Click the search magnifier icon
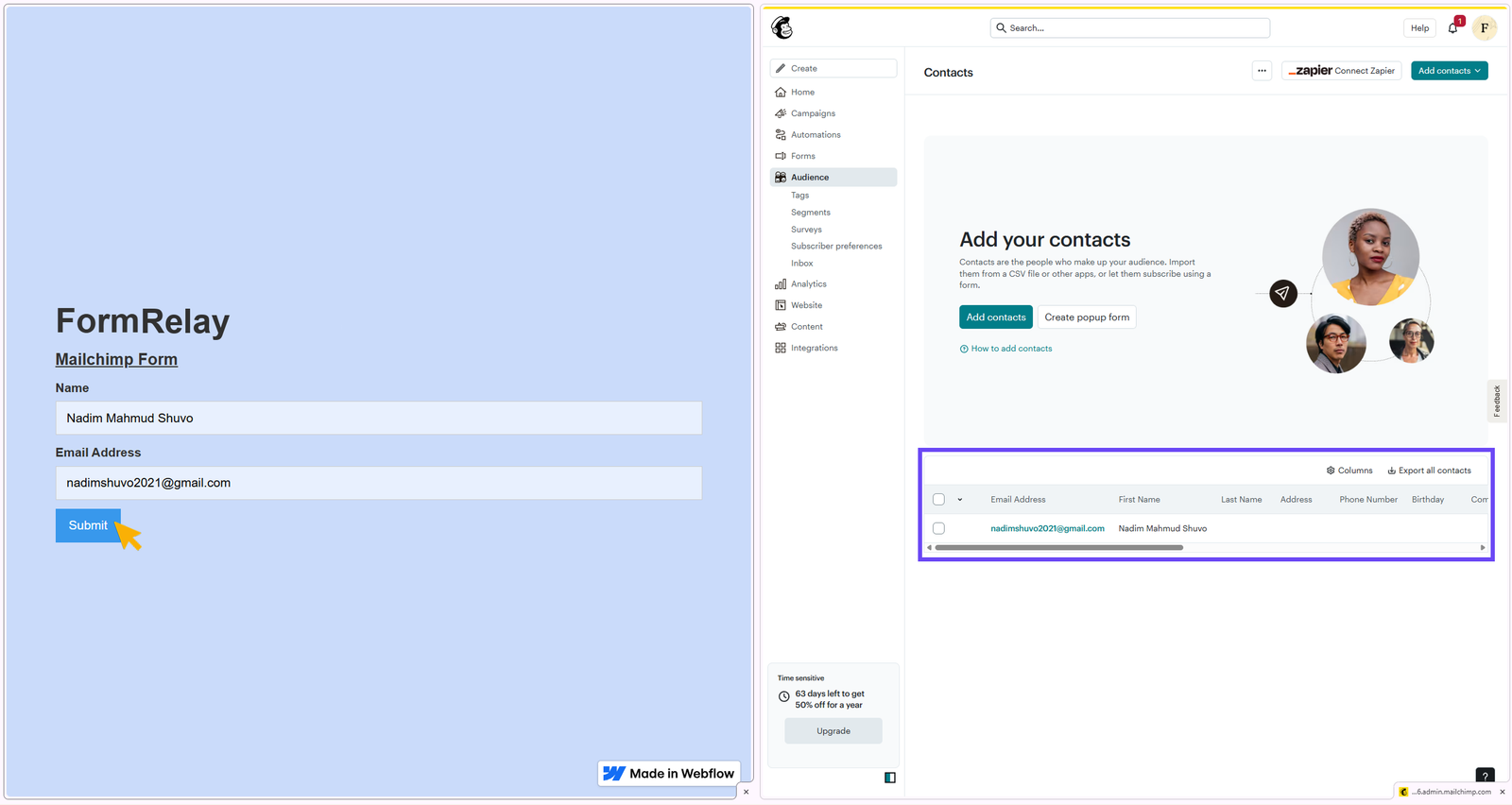The width and height of the screenshot is (1512, 805). pos(1002,28)
